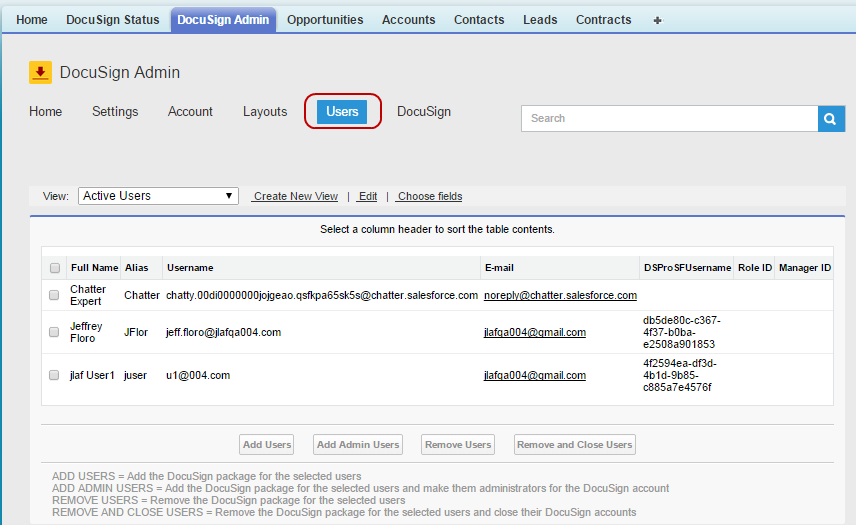
Task: Open the Choose fields link
Action: click(x=430, y=197)
